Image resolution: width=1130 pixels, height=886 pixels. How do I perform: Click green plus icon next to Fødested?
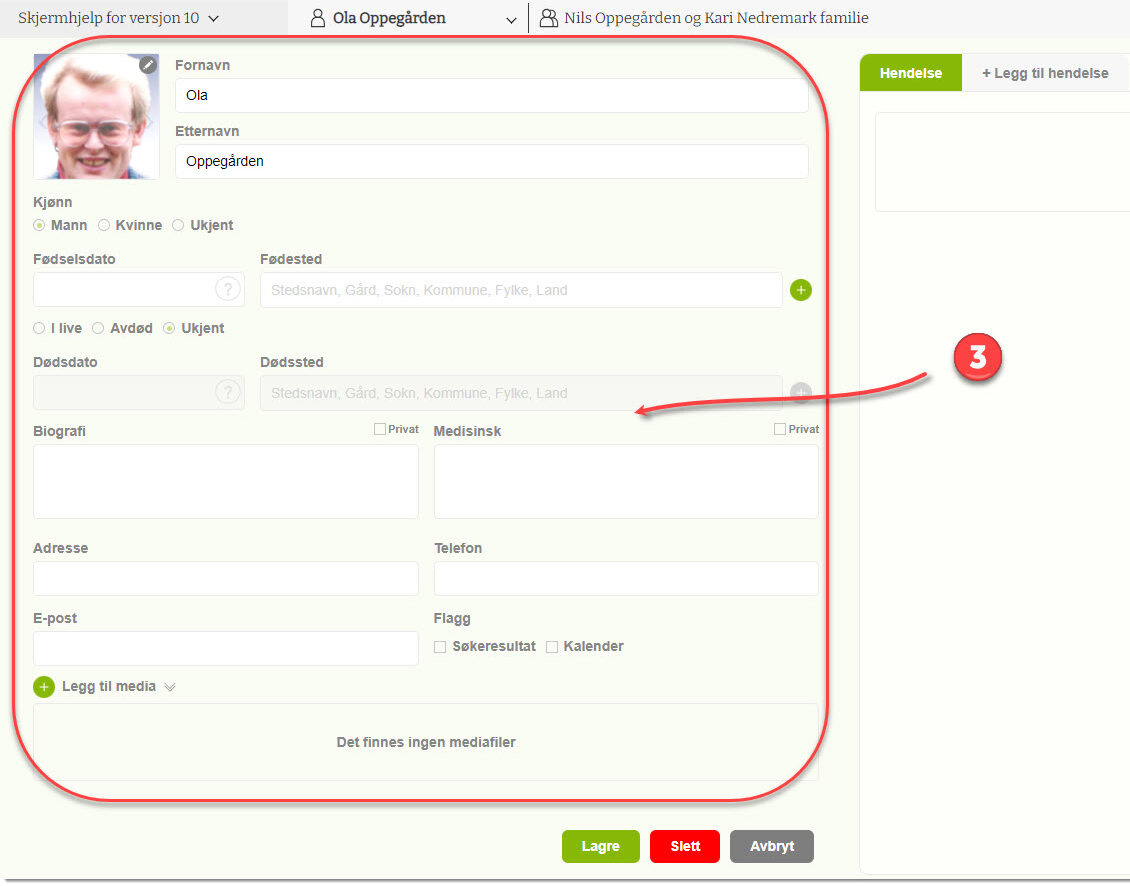click(801, 290)
